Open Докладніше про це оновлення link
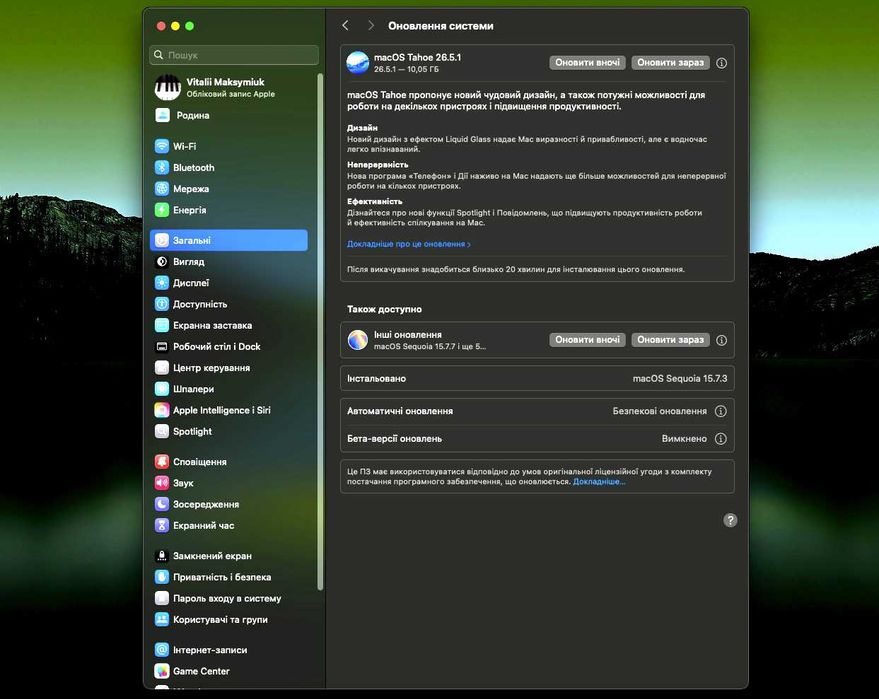Image resolution: width=879 pixels, height=699 pixels. [x=409, y=244]
